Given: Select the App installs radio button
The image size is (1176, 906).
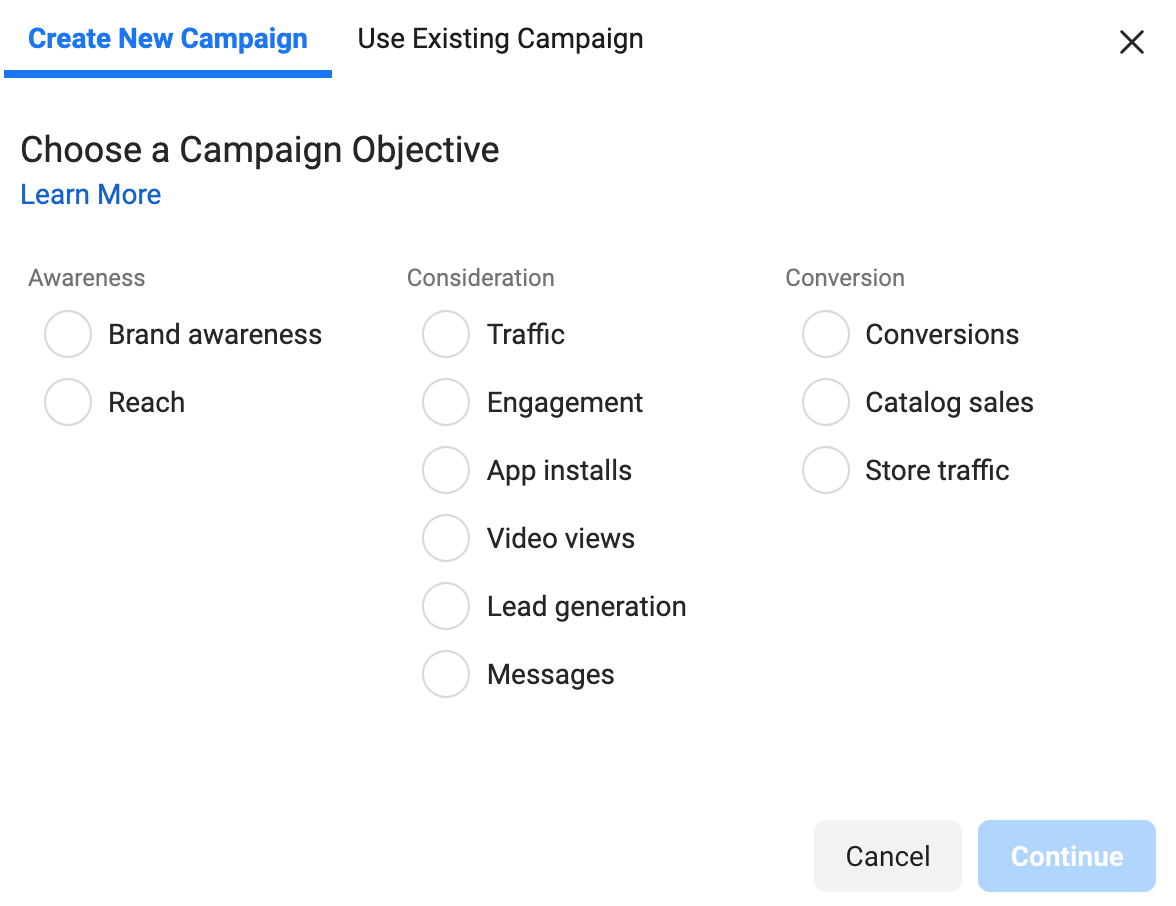Looking at the screenshot, I should [446, 470].
